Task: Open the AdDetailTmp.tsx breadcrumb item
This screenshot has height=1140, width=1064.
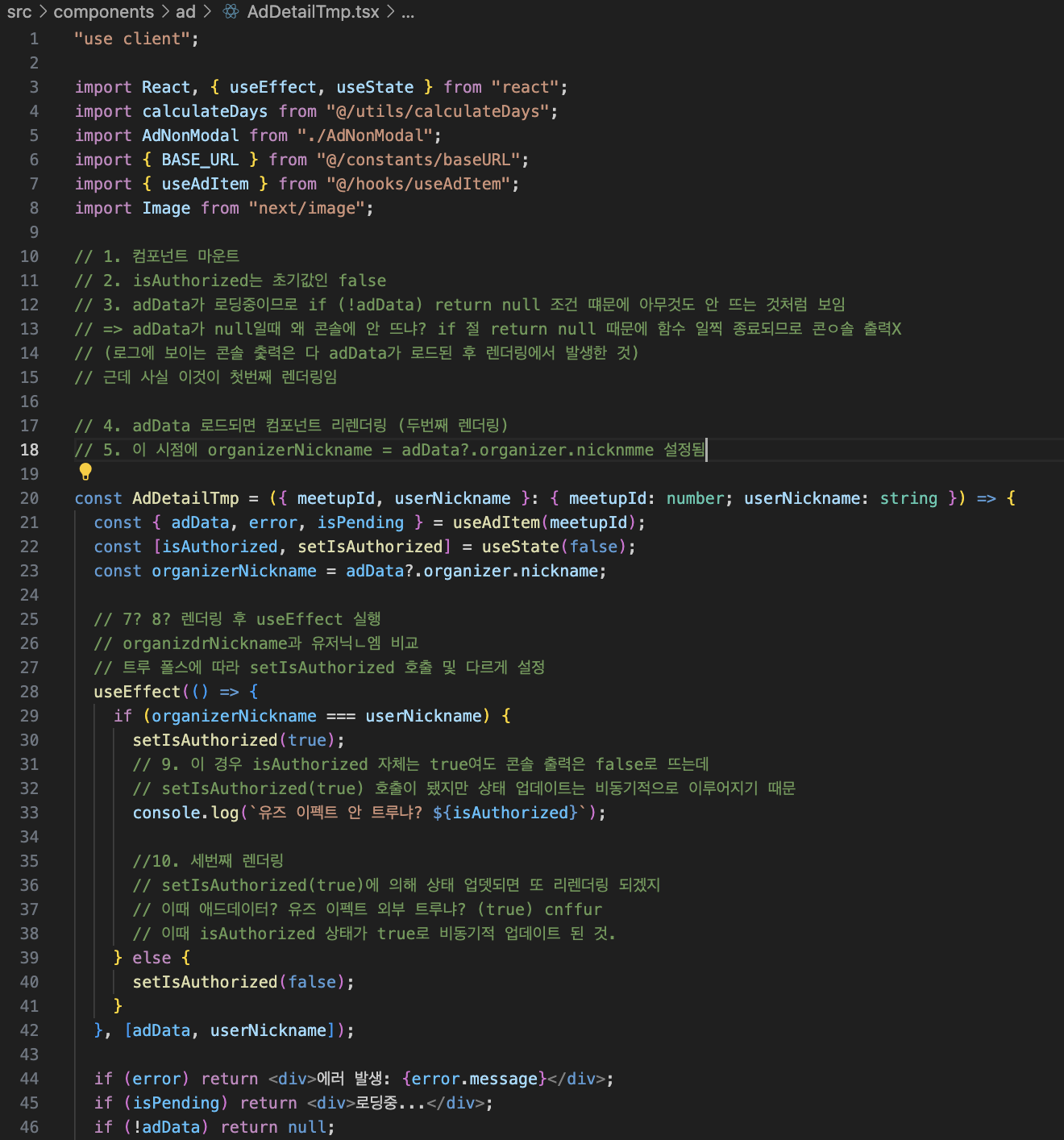Action: point(313,11)
